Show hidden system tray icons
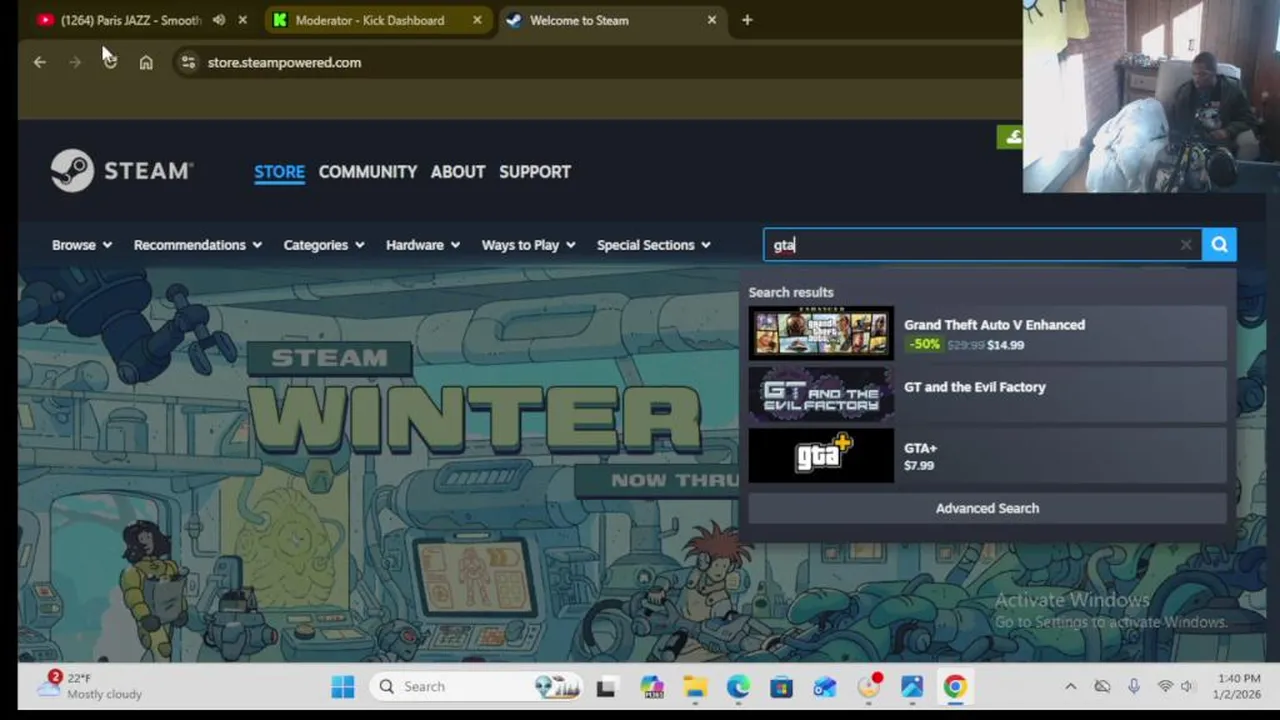The width and height of the screenshot is (1280, 720). tap(1070, 686)
